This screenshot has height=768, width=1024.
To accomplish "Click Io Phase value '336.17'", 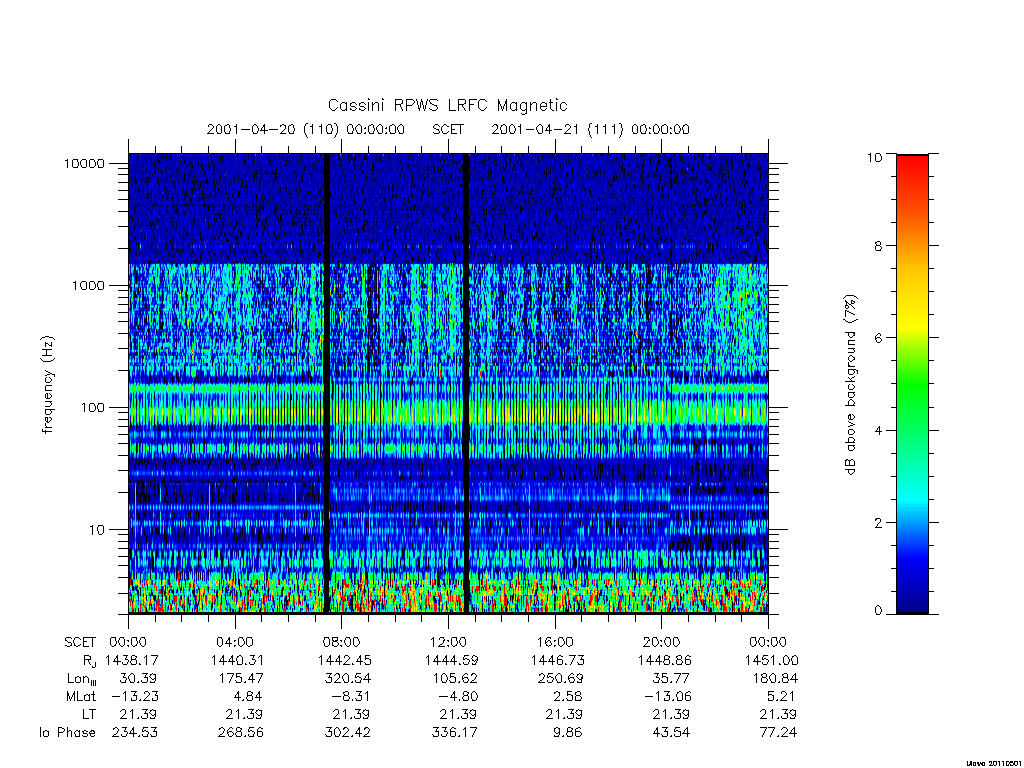I will tap(455, 733).
